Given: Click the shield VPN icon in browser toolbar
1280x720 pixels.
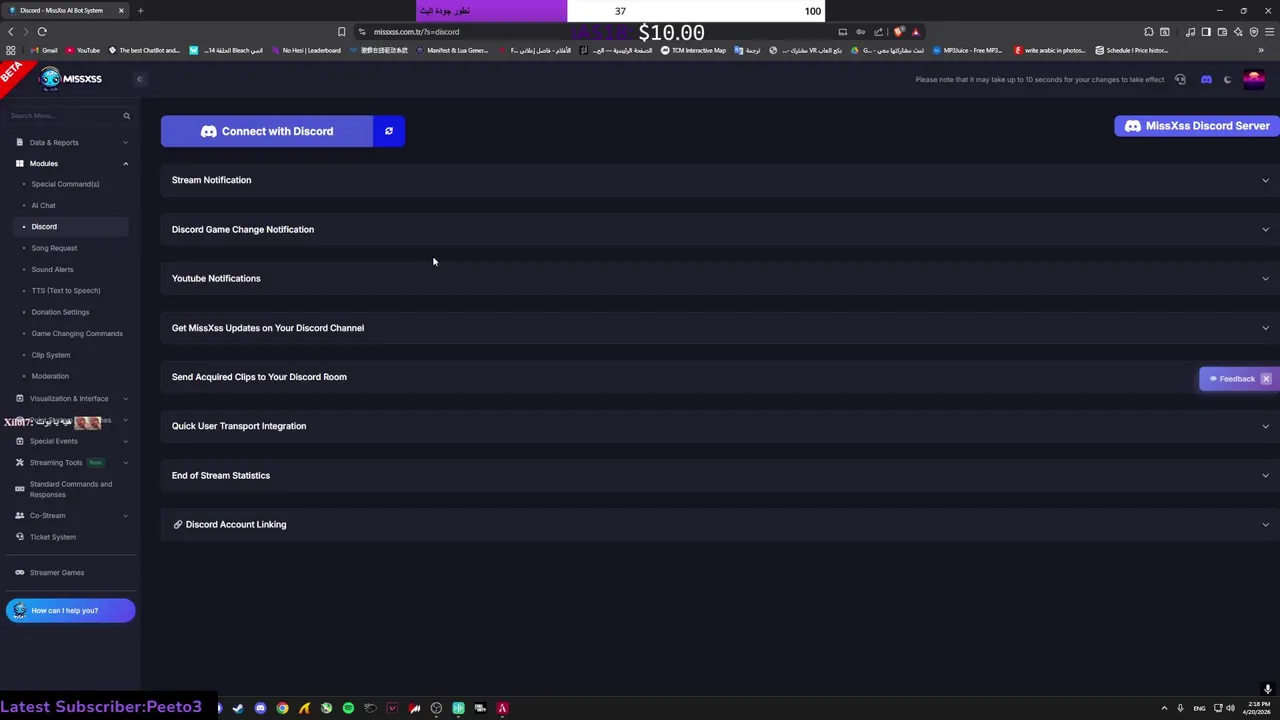Looking at the screenshot, I should (1254, 31).
